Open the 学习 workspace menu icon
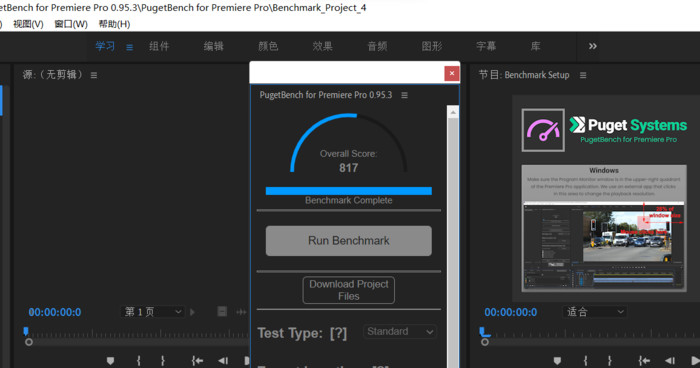The height and width of the screenshot is (368, 700). click(129, 47)
